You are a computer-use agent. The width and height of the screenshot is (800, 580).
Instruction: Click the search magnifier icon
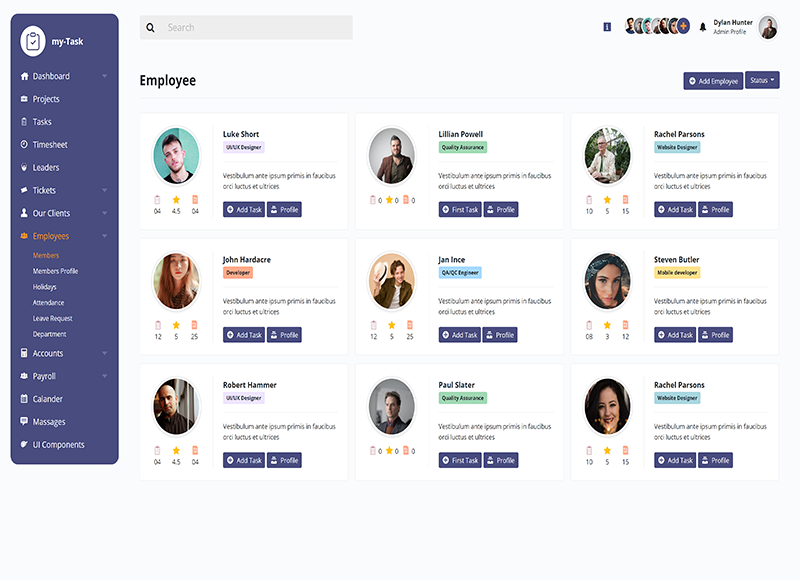coord(151,28)
